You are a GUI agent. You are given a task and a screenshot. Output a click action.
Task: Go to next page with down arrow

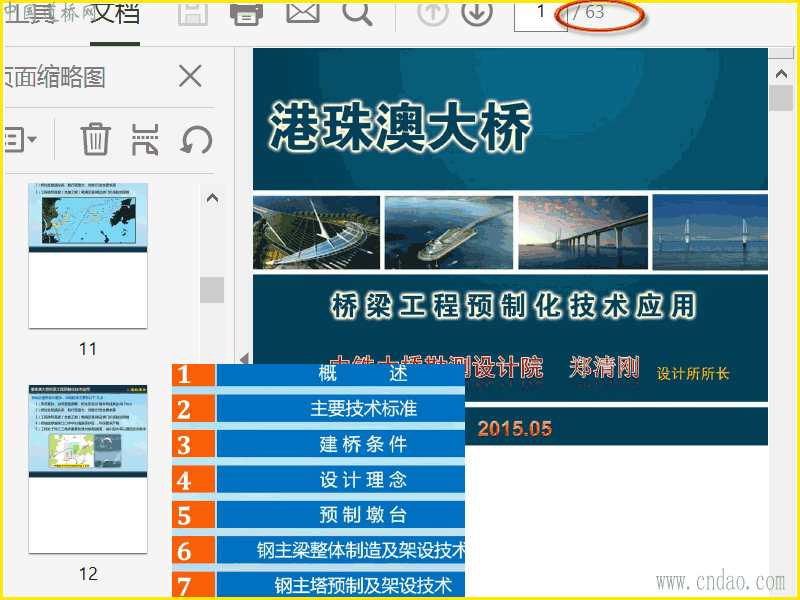[x=477, y=12]
